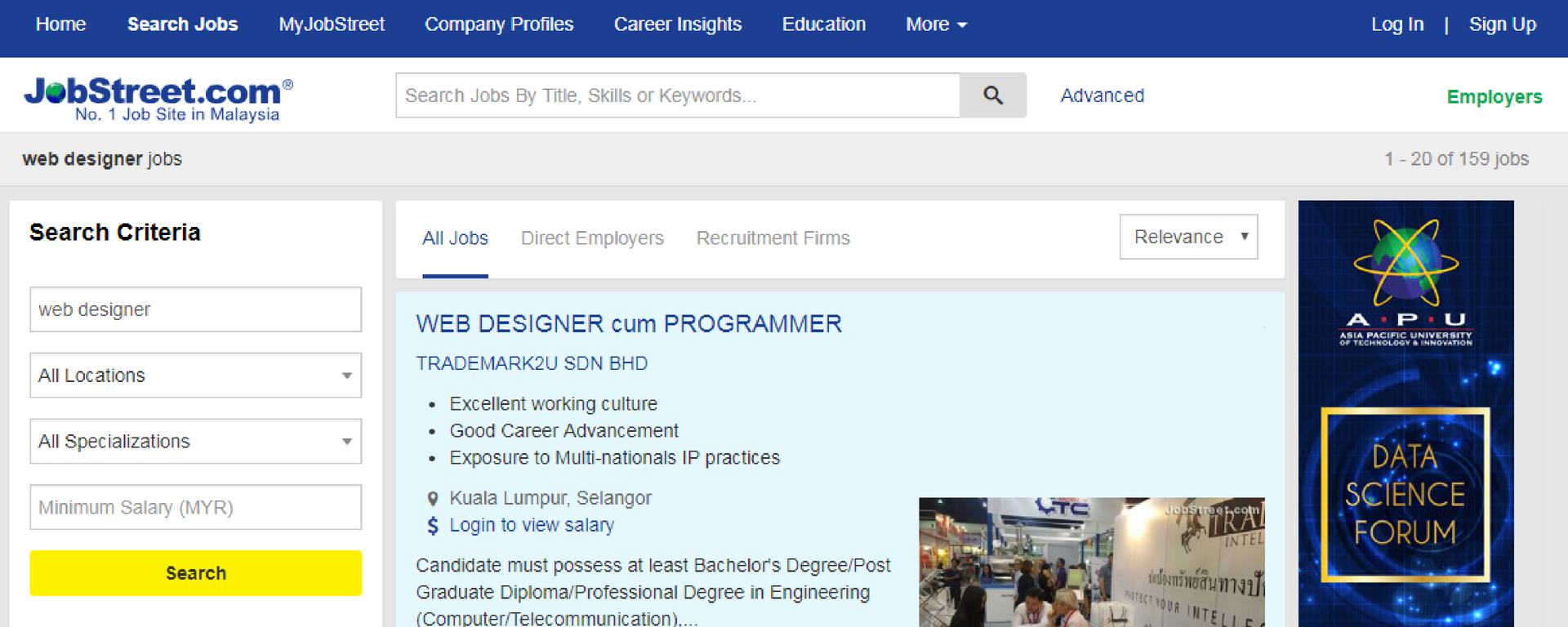This screenshot has width=1568, height=627.
Task: Click the TRADEMARK2U exhibition photo thumbnail
Action: 1092,563
